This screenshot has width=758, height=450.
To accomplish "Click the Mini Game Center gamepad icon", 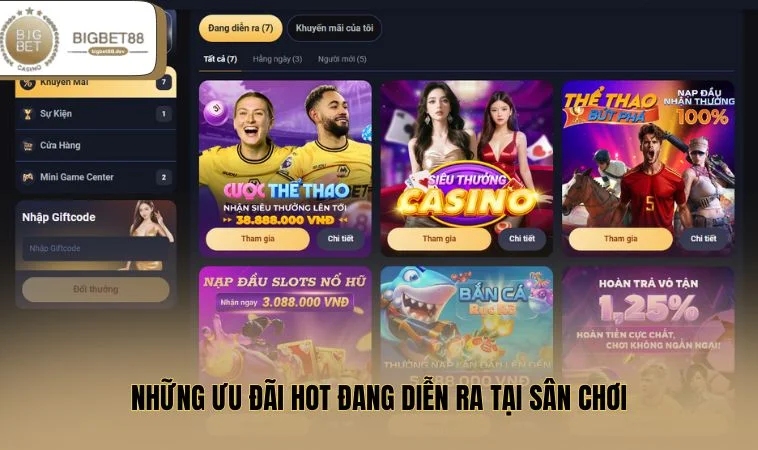I will [28, 177].
